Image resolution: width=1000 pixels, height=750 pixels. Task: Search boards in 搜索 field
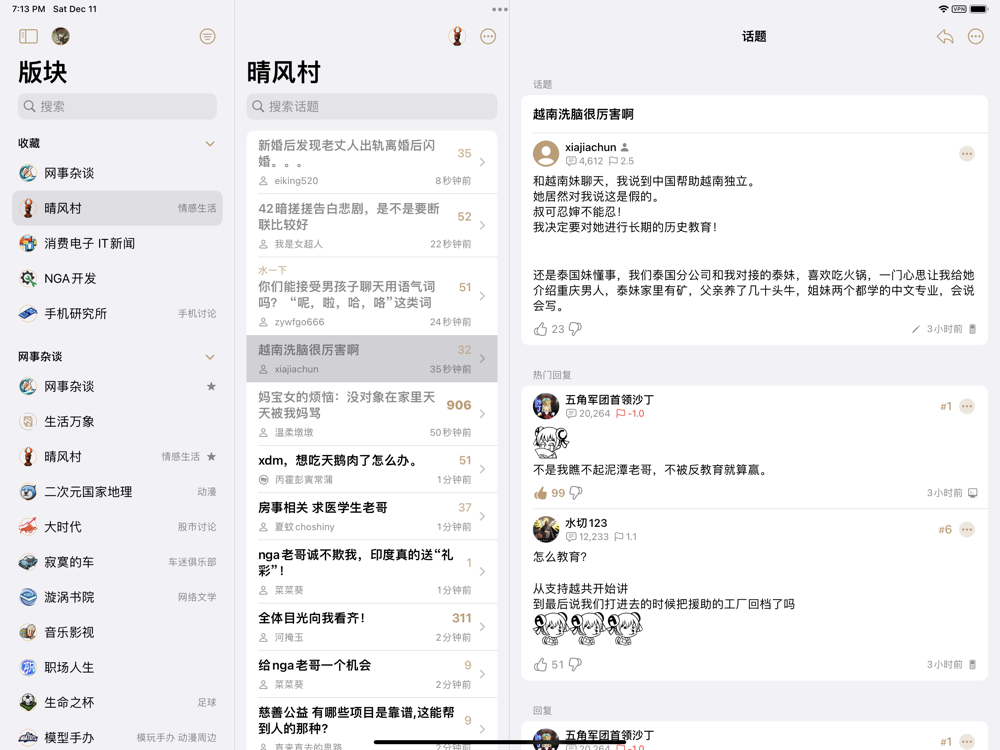(117, 107)
